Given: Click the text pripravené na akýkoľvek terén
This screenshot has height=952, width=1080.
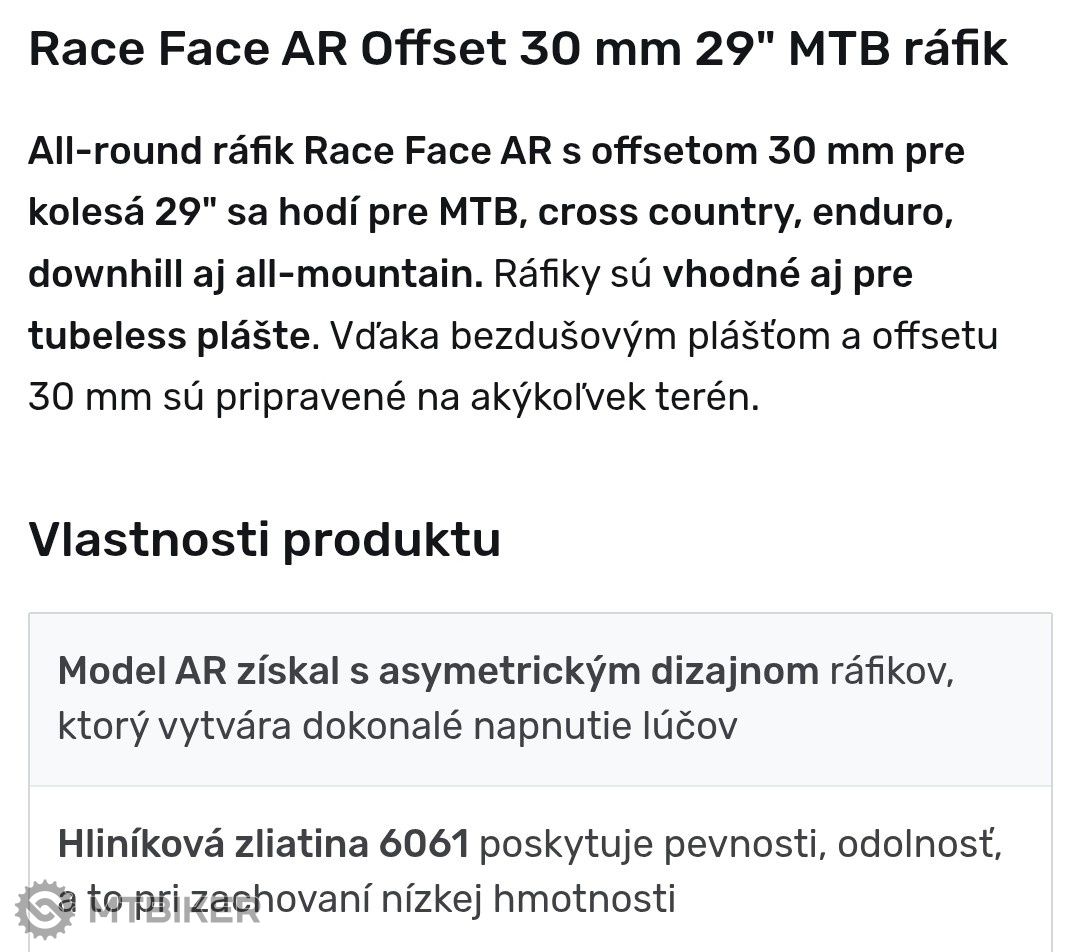Looking at the screenshot, I should point(486,397).
